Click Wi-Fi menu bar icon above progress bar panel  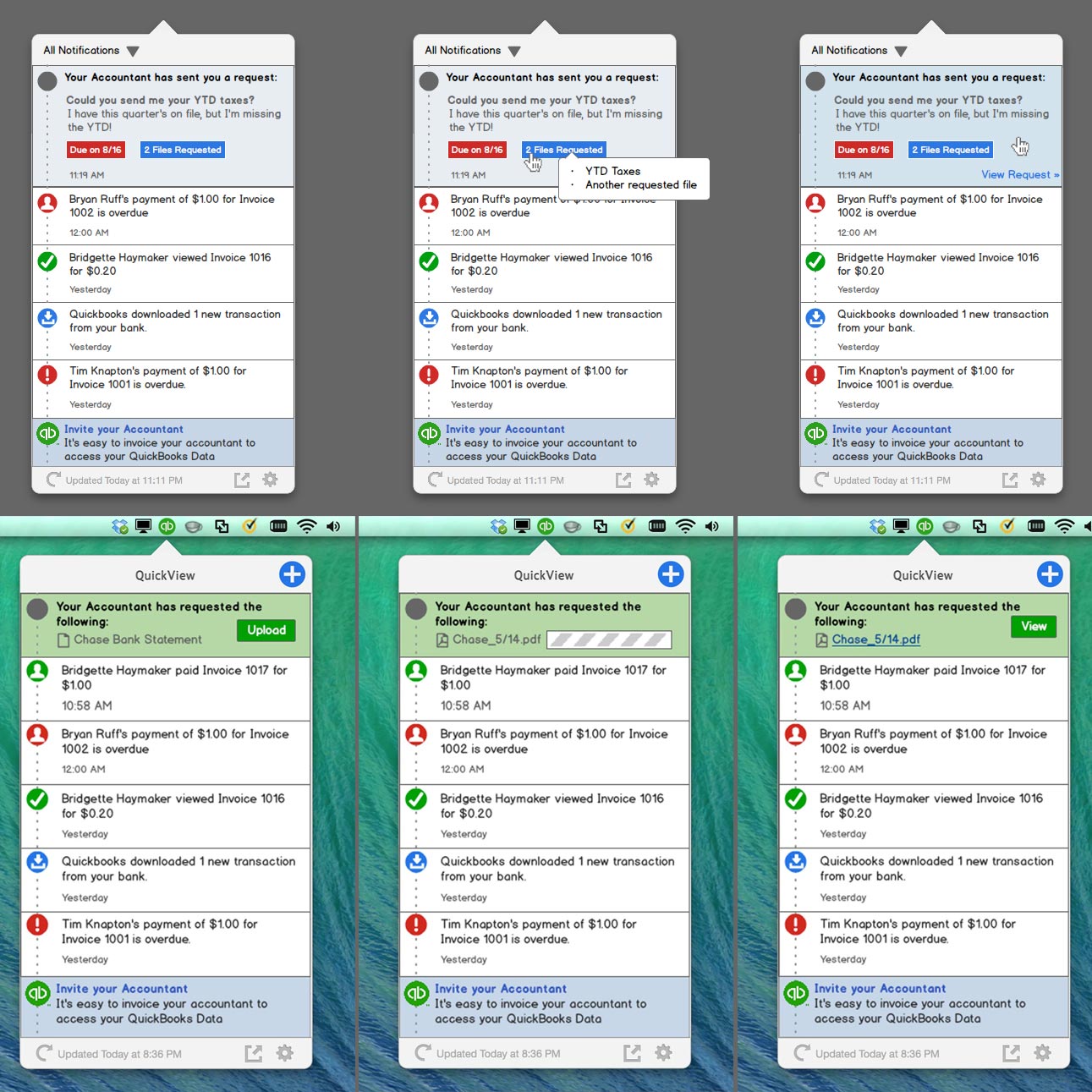point(685,526)
